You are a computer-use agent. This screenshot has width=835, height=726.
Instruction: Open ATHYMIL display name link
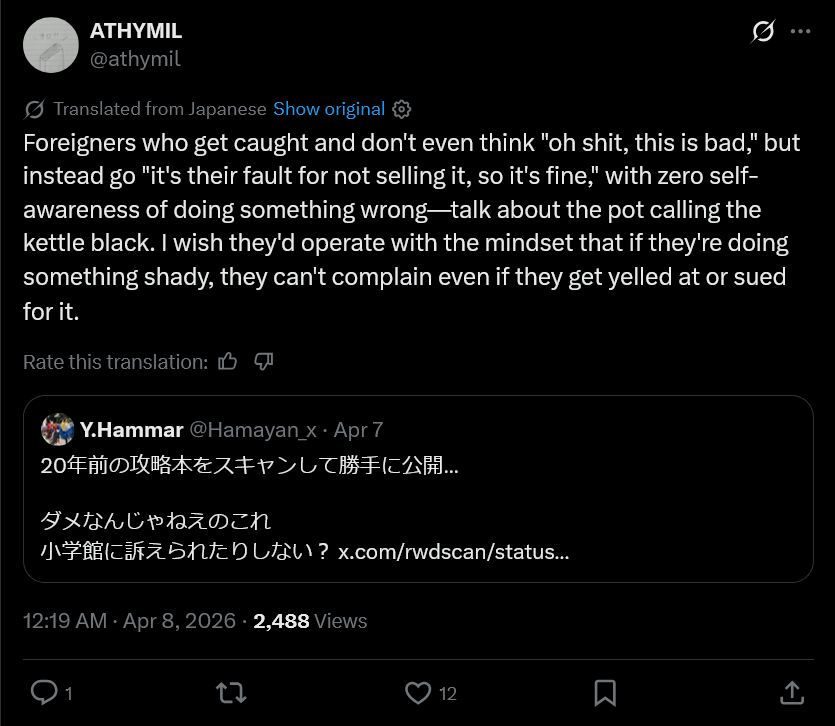tap(136, 31)
